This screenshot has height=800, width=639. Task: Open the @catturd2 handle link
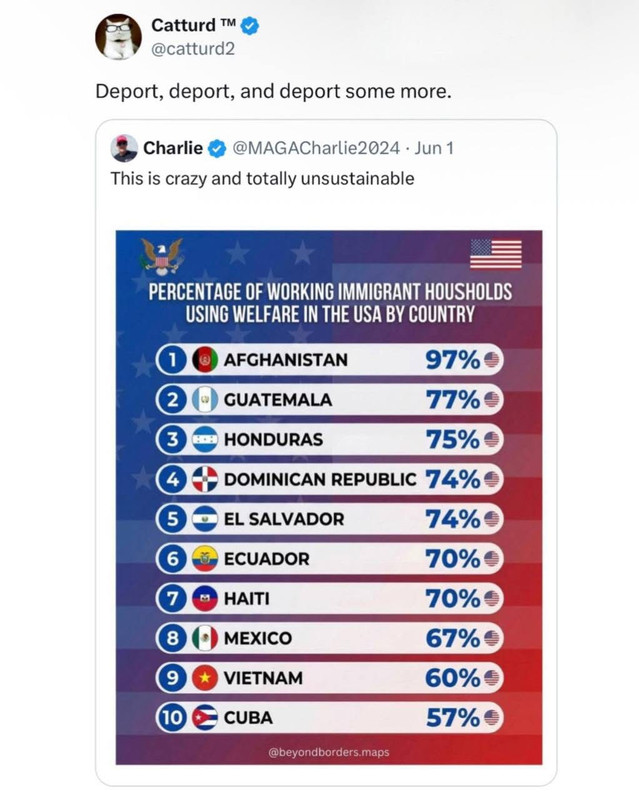coord(193,49)
